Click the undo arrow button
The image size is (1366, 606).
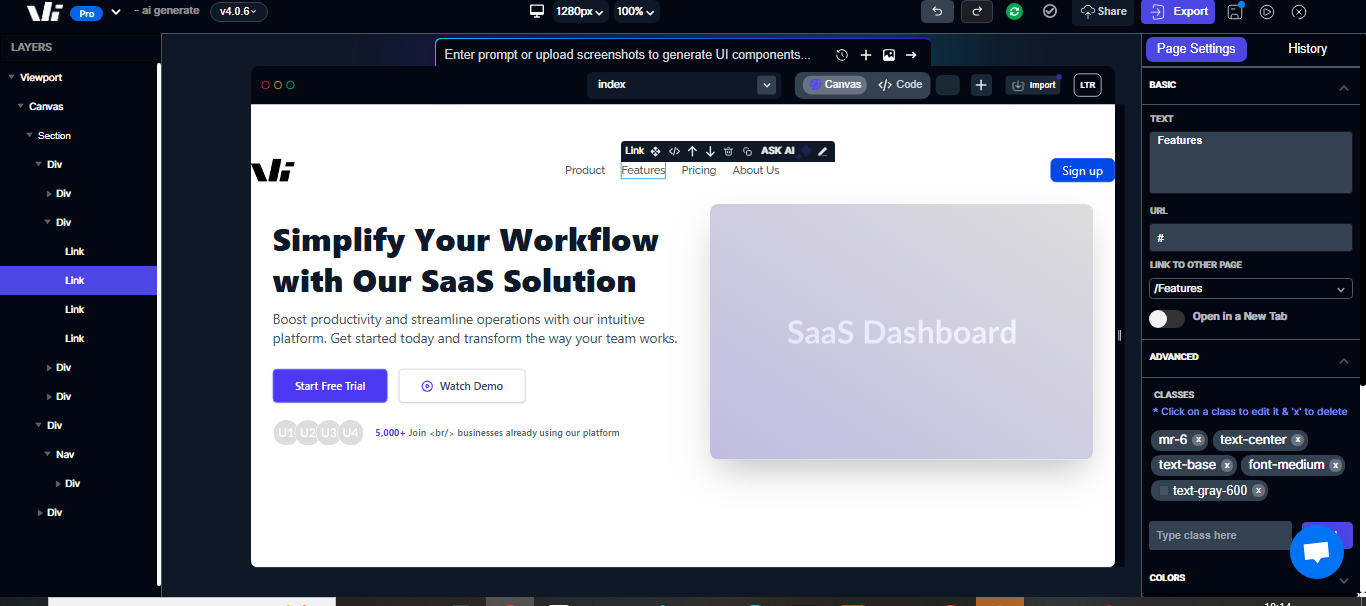point(937,11)
